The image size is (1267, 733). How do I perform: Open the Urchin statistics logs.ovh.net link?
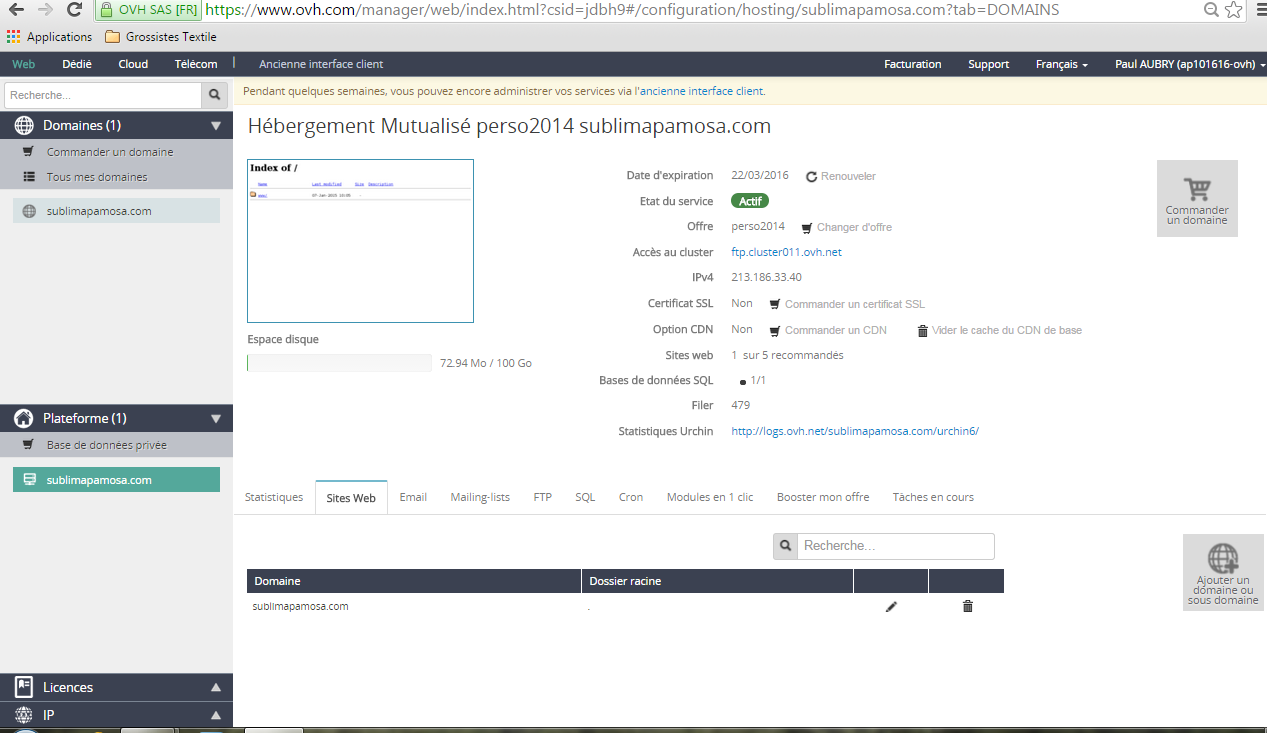coord(855,431)
